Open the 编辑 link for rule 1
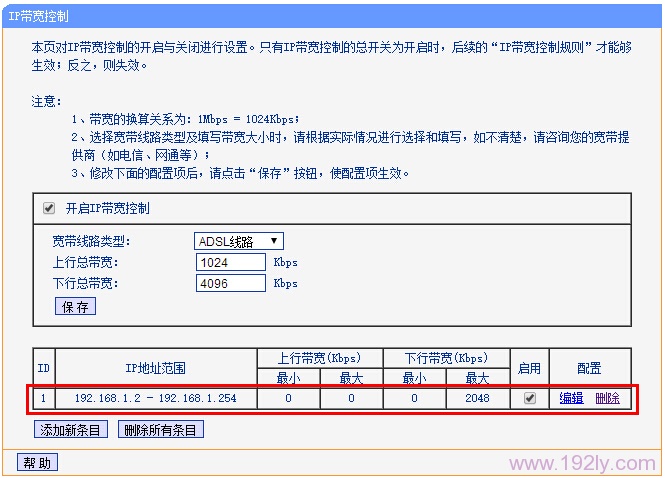Screen dimensions: 665x478 point(571,398)
